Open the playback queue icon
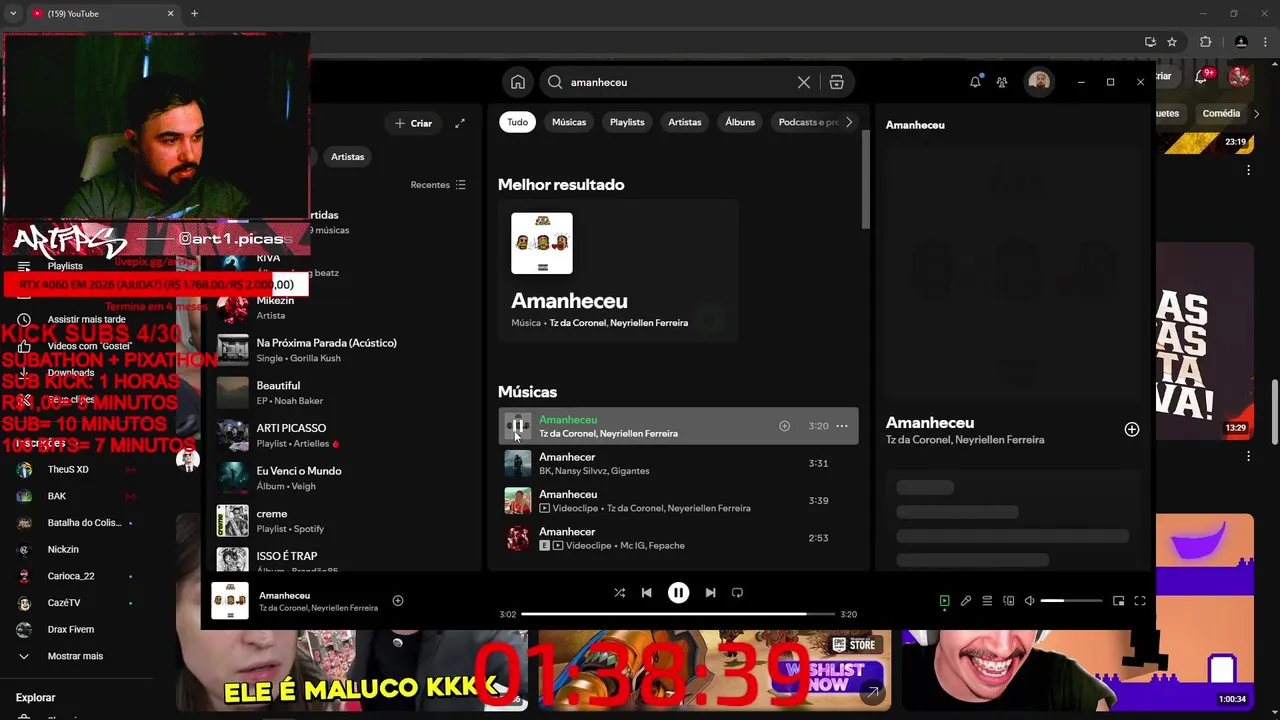This screenshot has height=720, width=1280. point(987,601)
